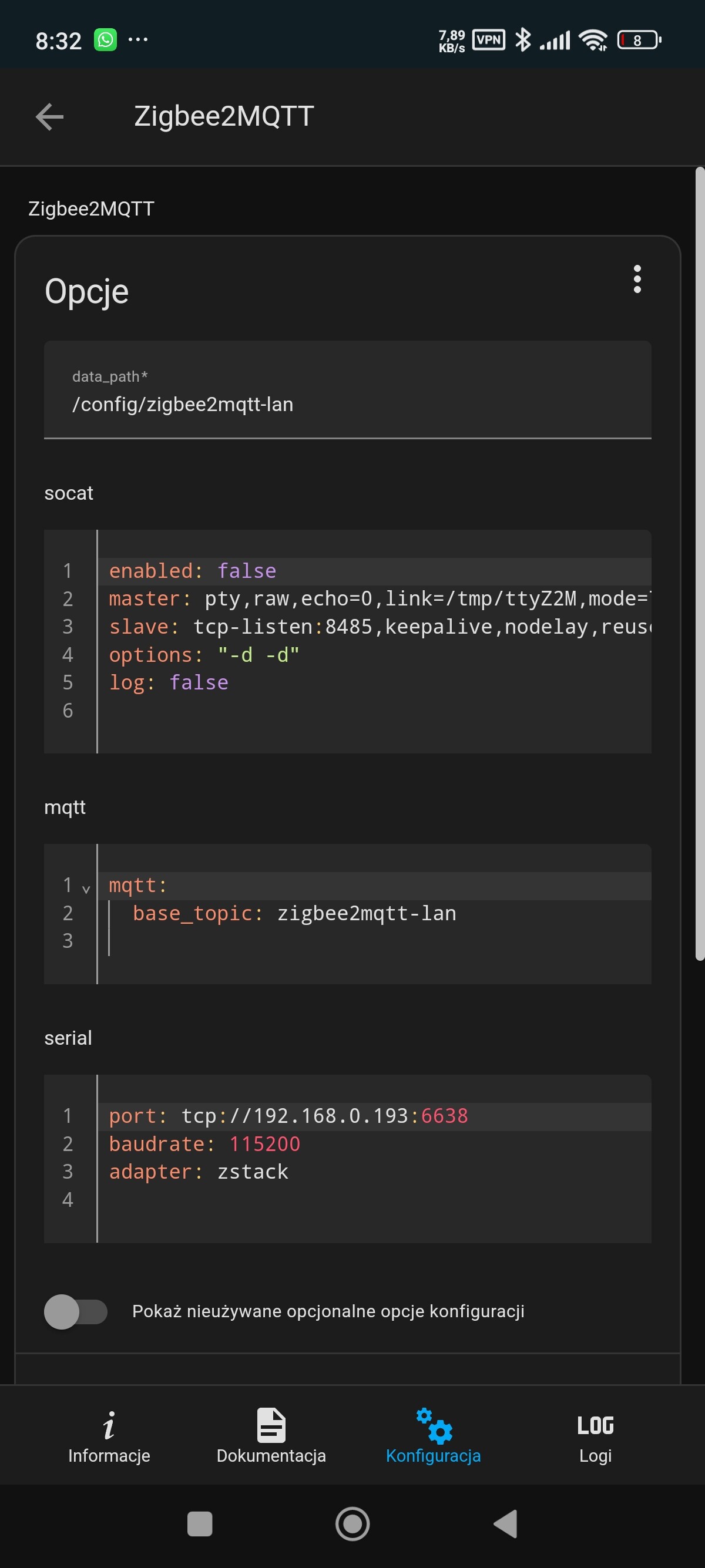Toggle showing unused optional configuration options
This screenshot has height=1568, width=705.
click(75, 1311)
